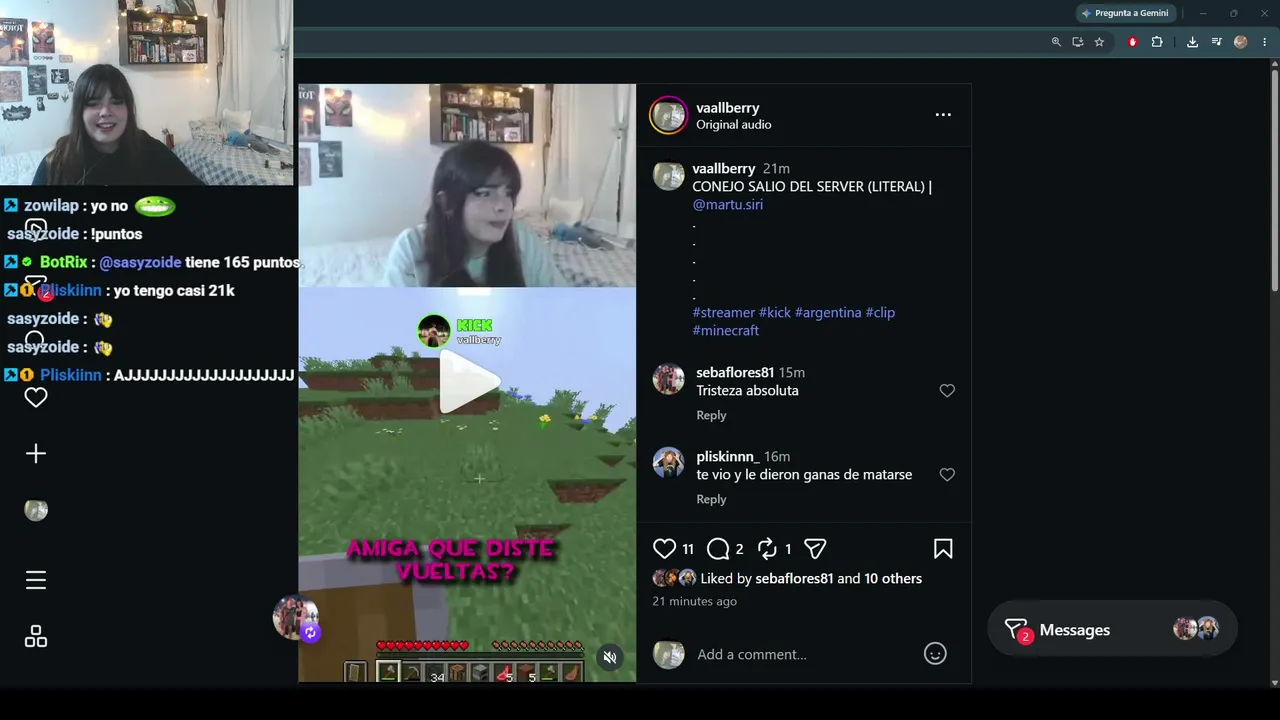This screenshot has height=720, width=1280.
Task: Click the Create plus icon in sidebar
Action: pos(36,454)
